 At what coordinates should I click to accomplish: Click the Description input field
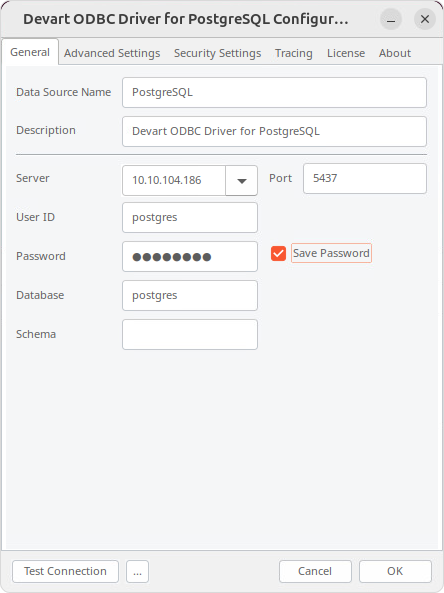tap(274, 132)
